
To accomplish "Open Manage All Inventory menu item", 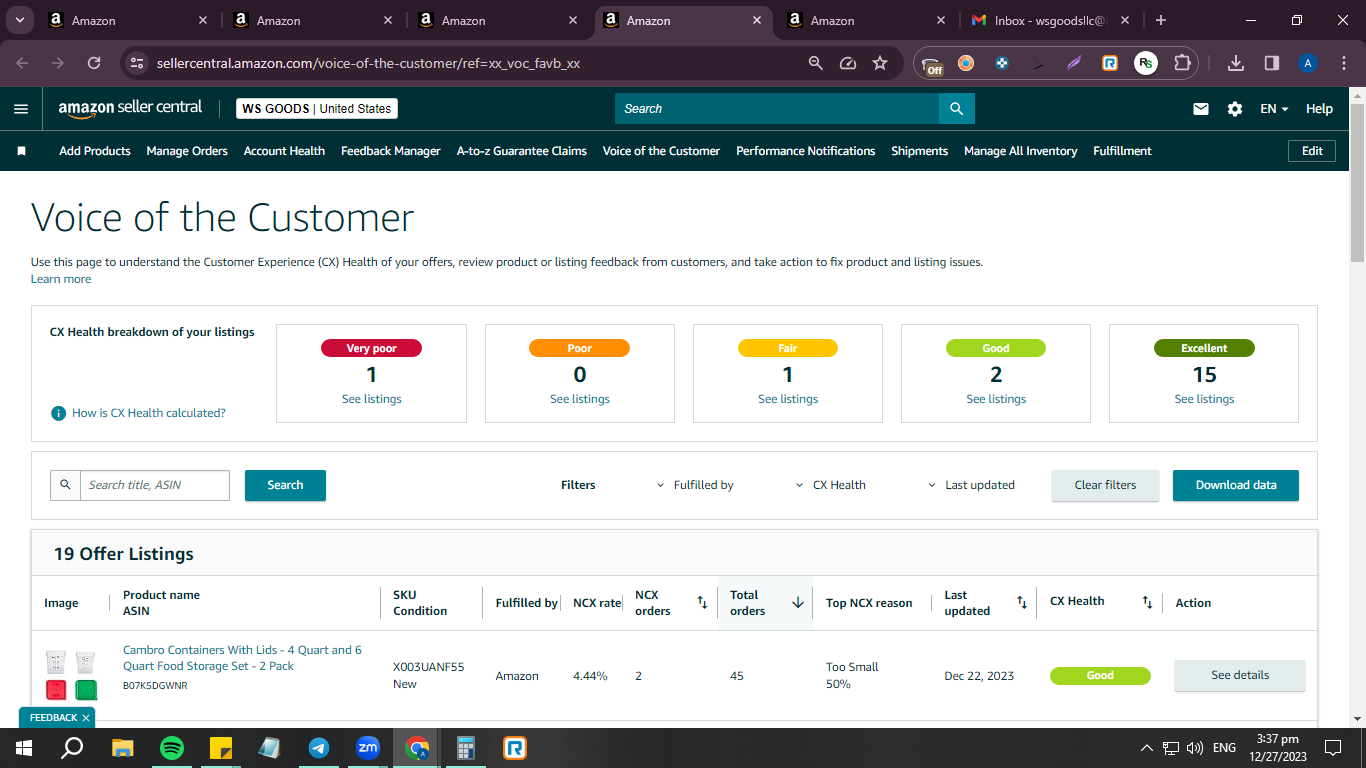I will 1020,151.
